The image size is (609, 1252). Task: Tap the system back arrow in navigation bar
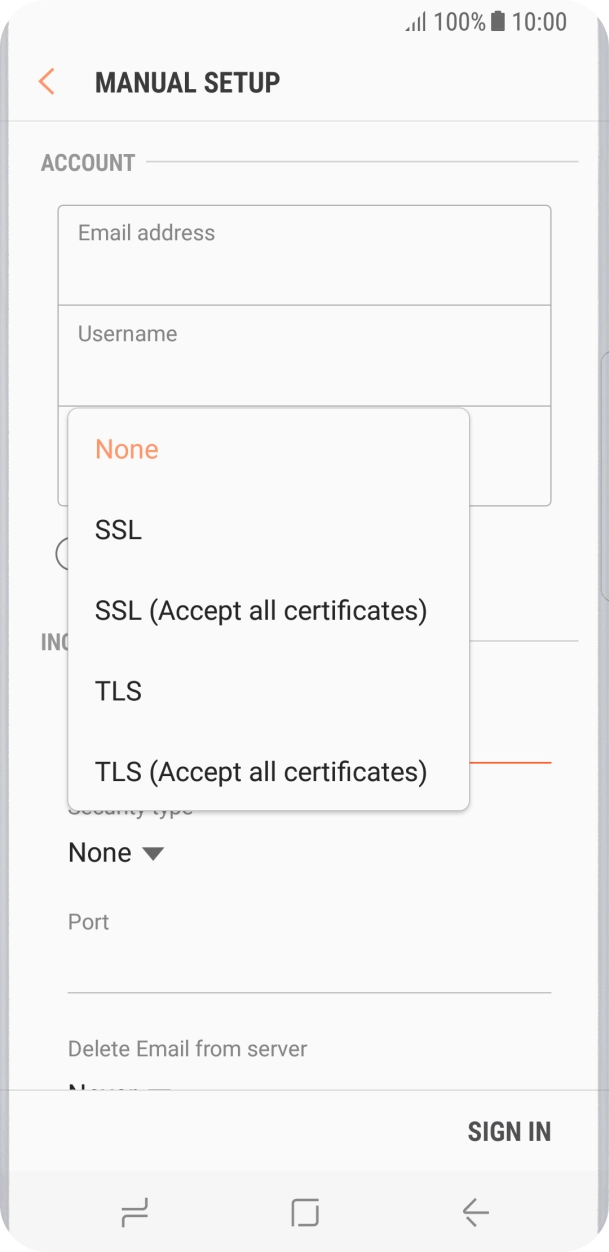(475, 1213)
